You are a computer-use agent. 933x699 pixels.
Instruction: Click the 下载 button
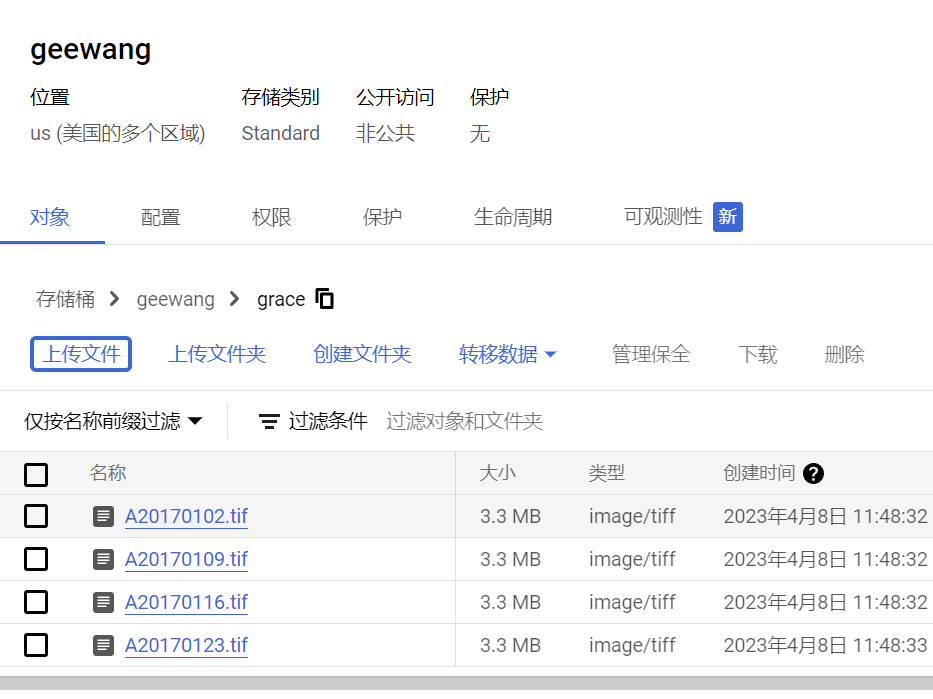click(757, 354)
